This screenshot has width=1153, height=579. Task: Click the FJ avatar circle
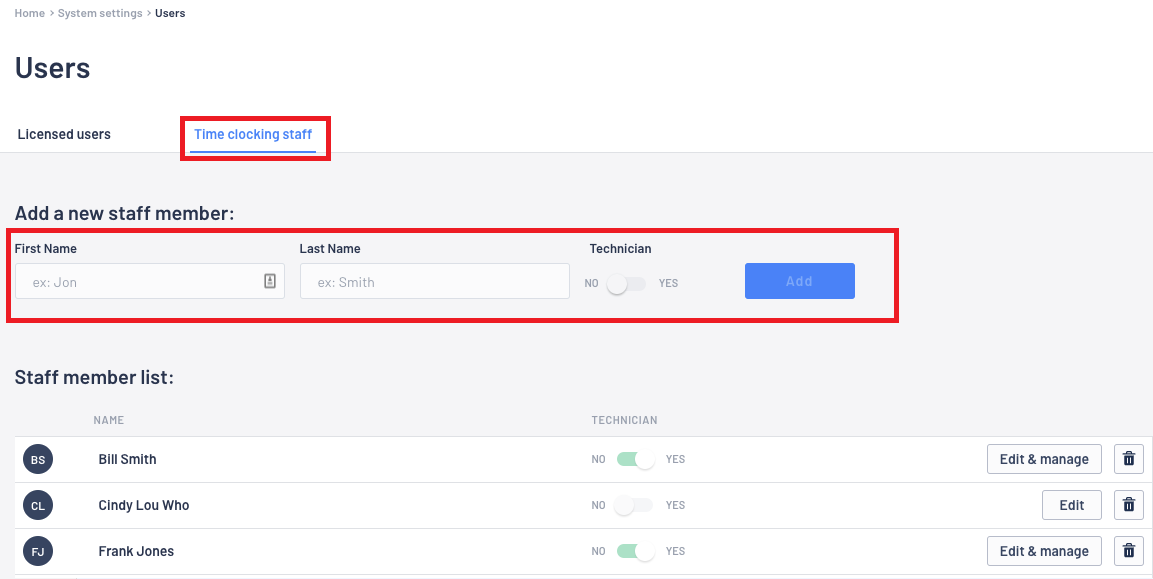pos(38,551)
